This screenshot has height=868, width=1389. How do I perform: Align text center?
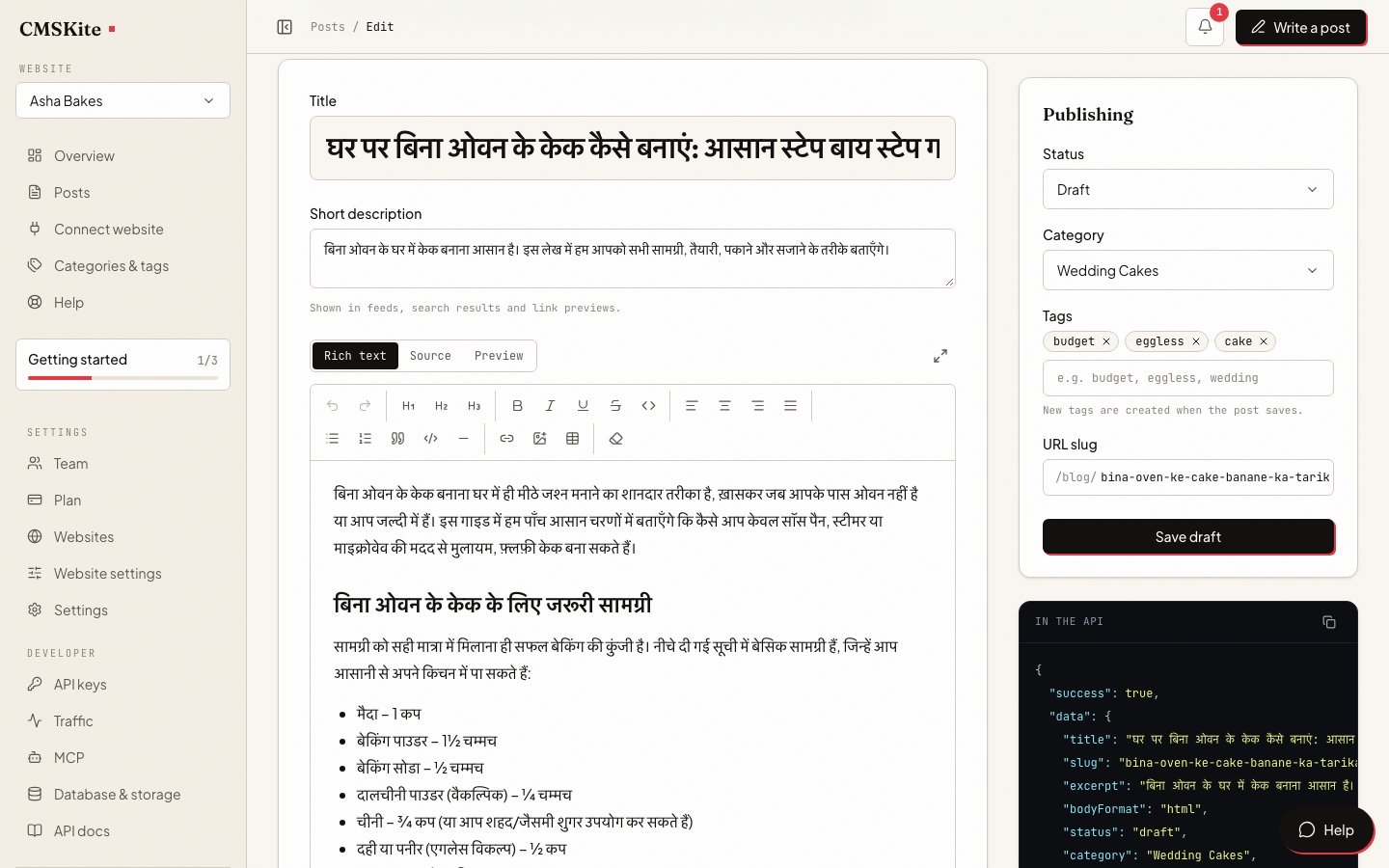724,406
